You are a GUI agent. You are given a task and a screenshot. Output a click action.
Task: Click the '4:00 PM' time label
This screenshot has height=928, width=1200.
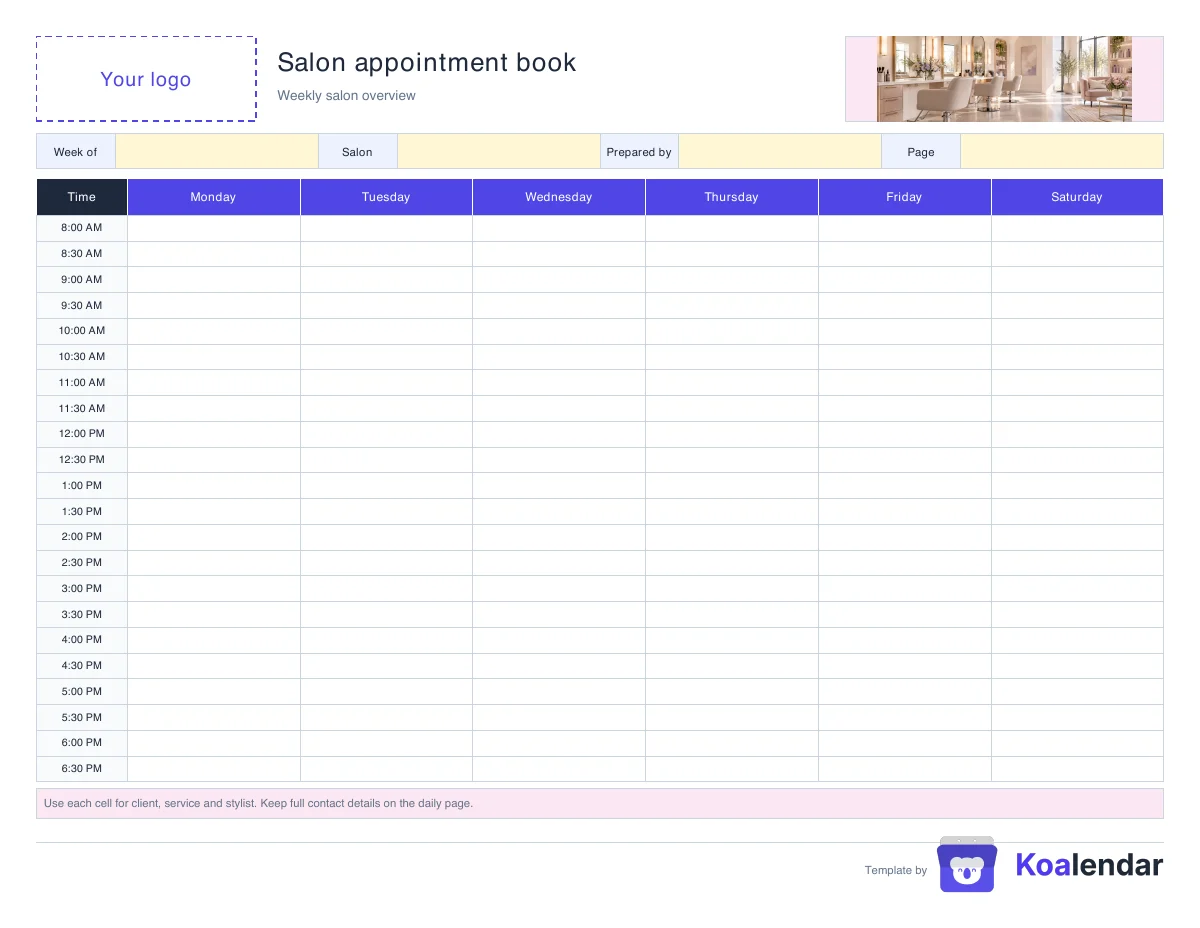coord(82,640)
